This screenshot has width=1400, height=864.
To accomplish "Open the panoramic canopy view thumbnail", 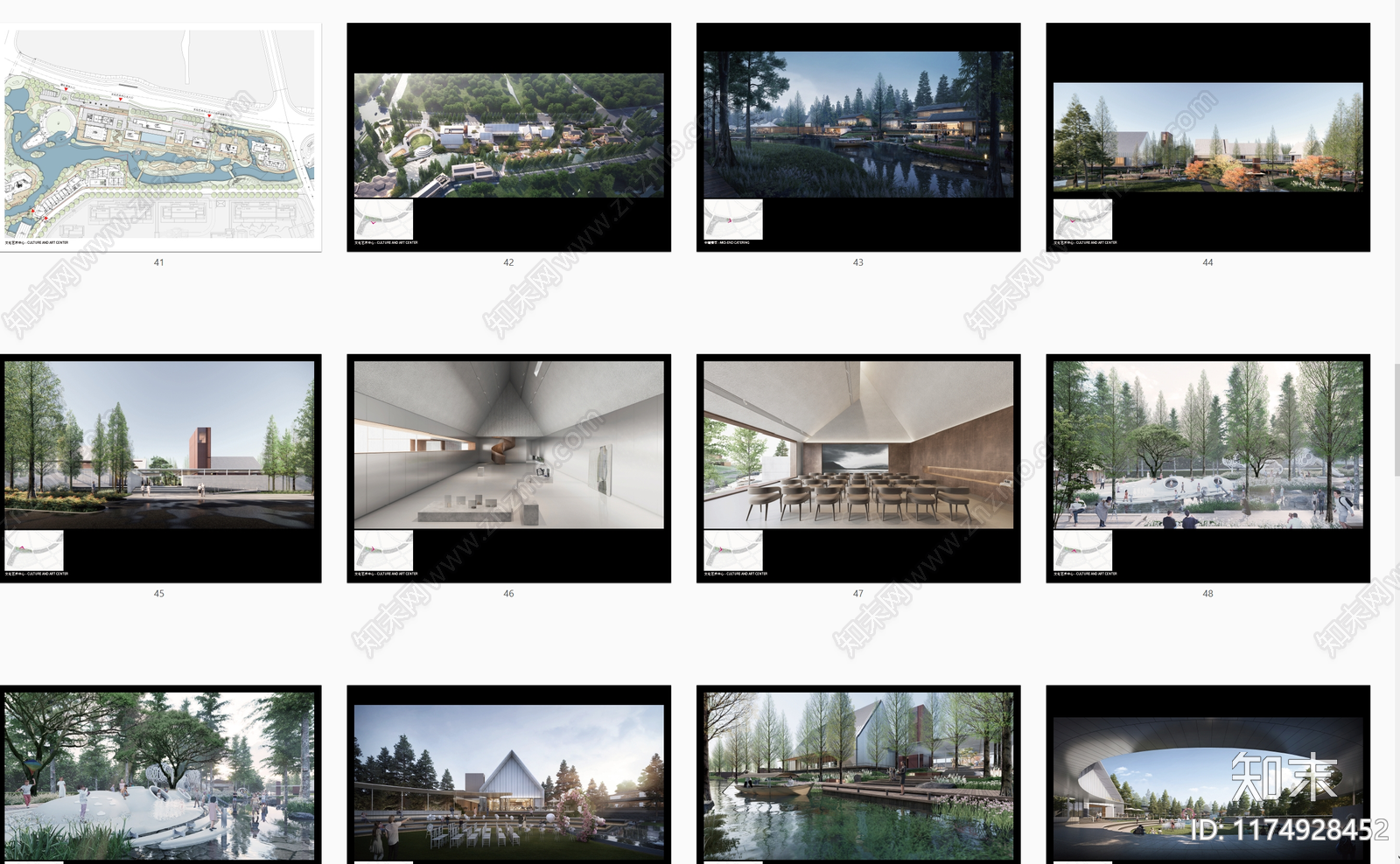I will pyautogui.click(x=1207, y=775).
